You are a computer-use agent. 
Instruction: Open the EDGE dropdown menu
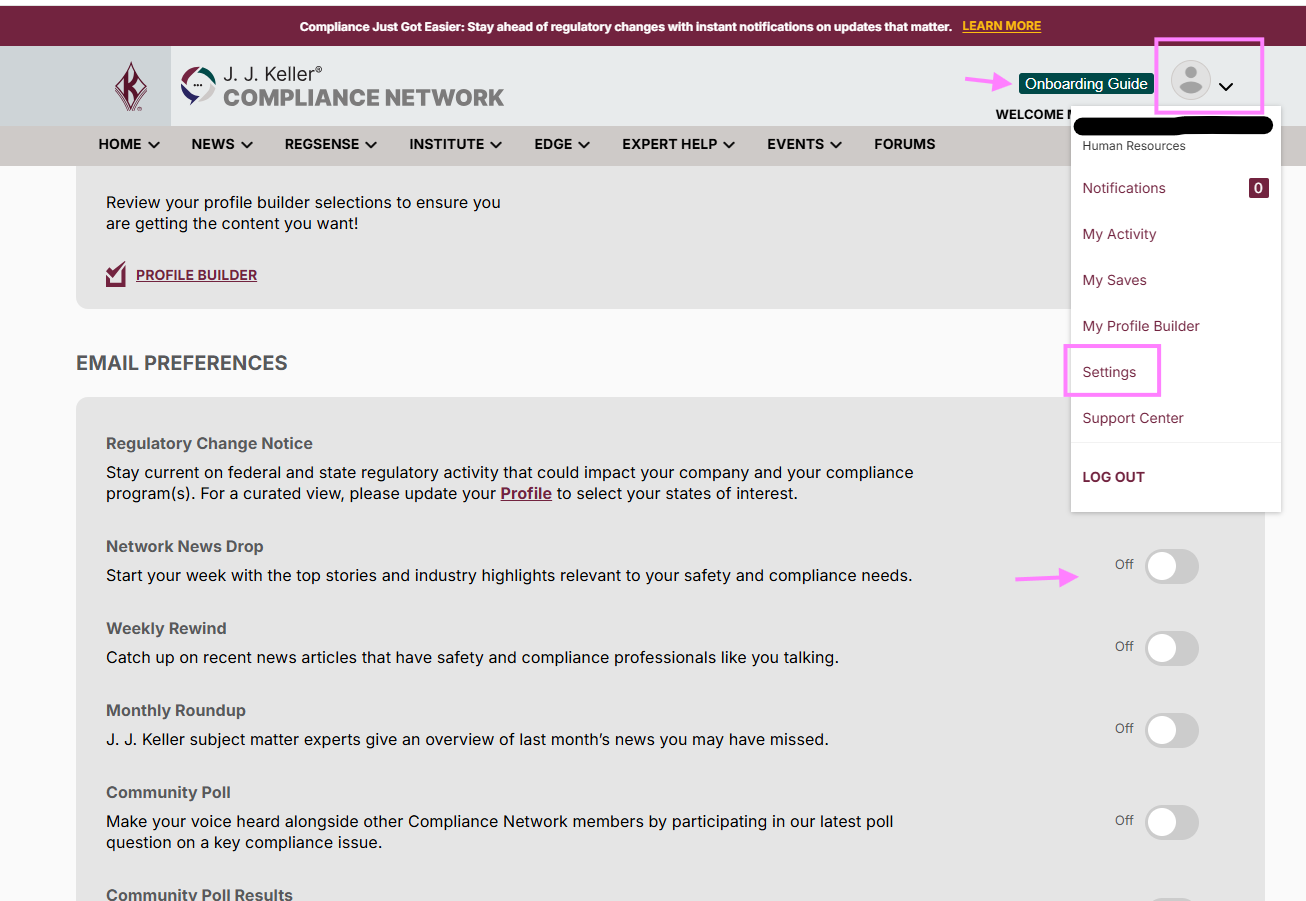[562, 144]
